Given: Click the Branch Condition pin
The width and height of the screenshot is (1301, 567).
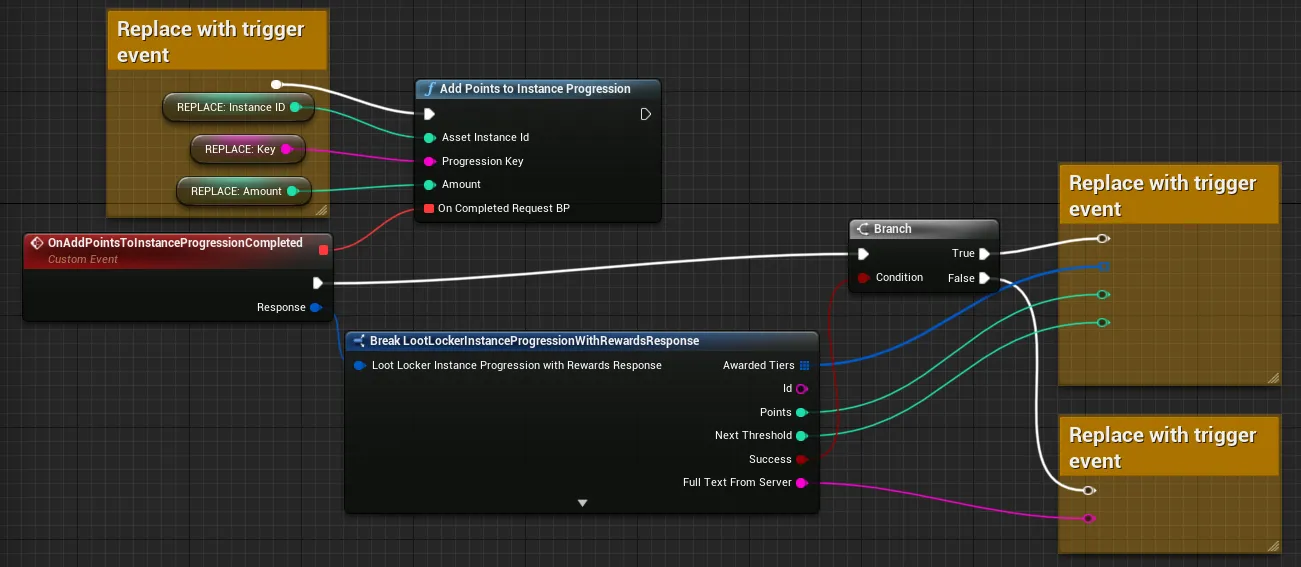Looking at the screenshot, I should (x=862, y=277).
